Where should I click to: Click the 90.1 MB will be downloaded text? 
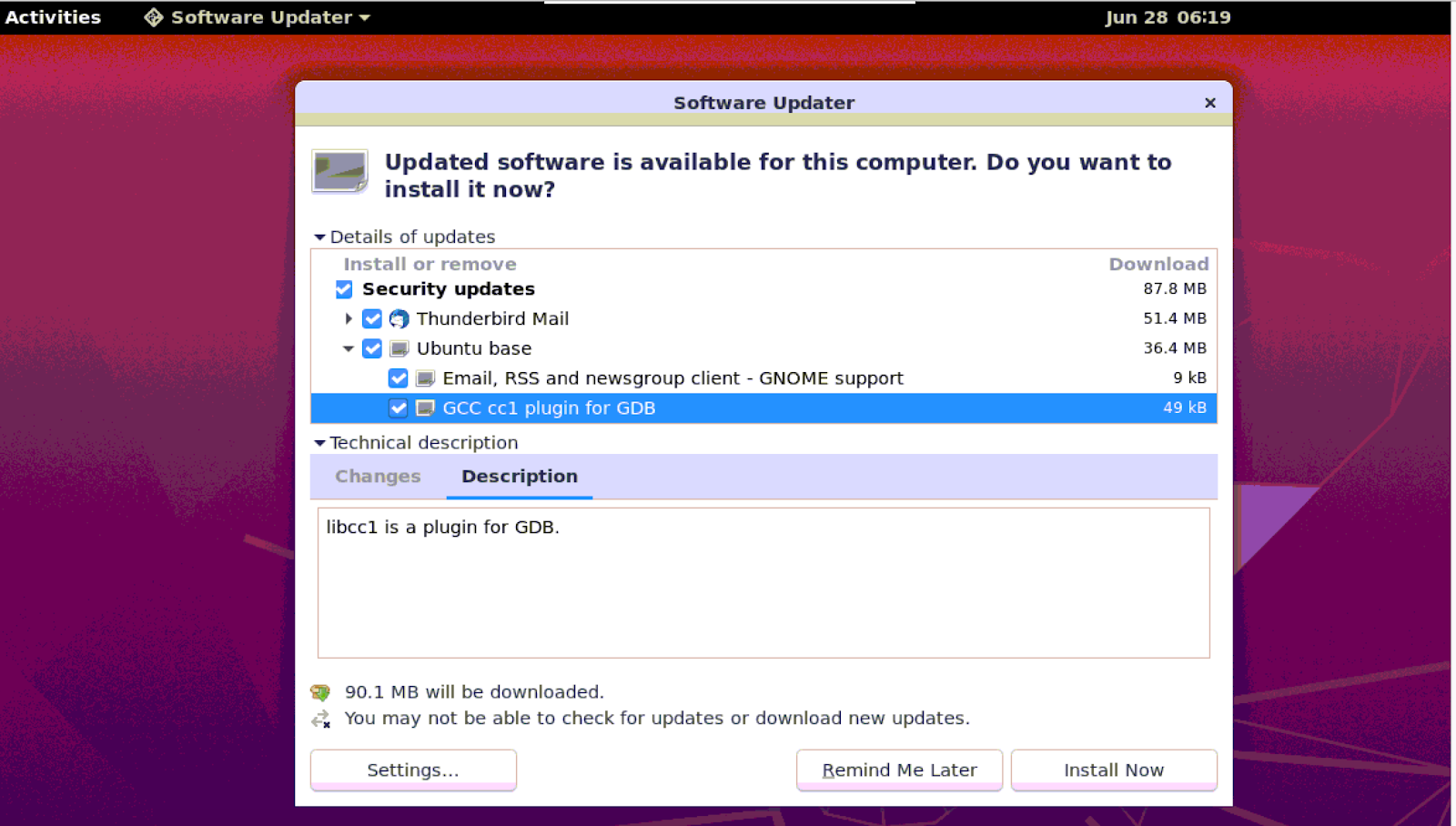point(474,692)
